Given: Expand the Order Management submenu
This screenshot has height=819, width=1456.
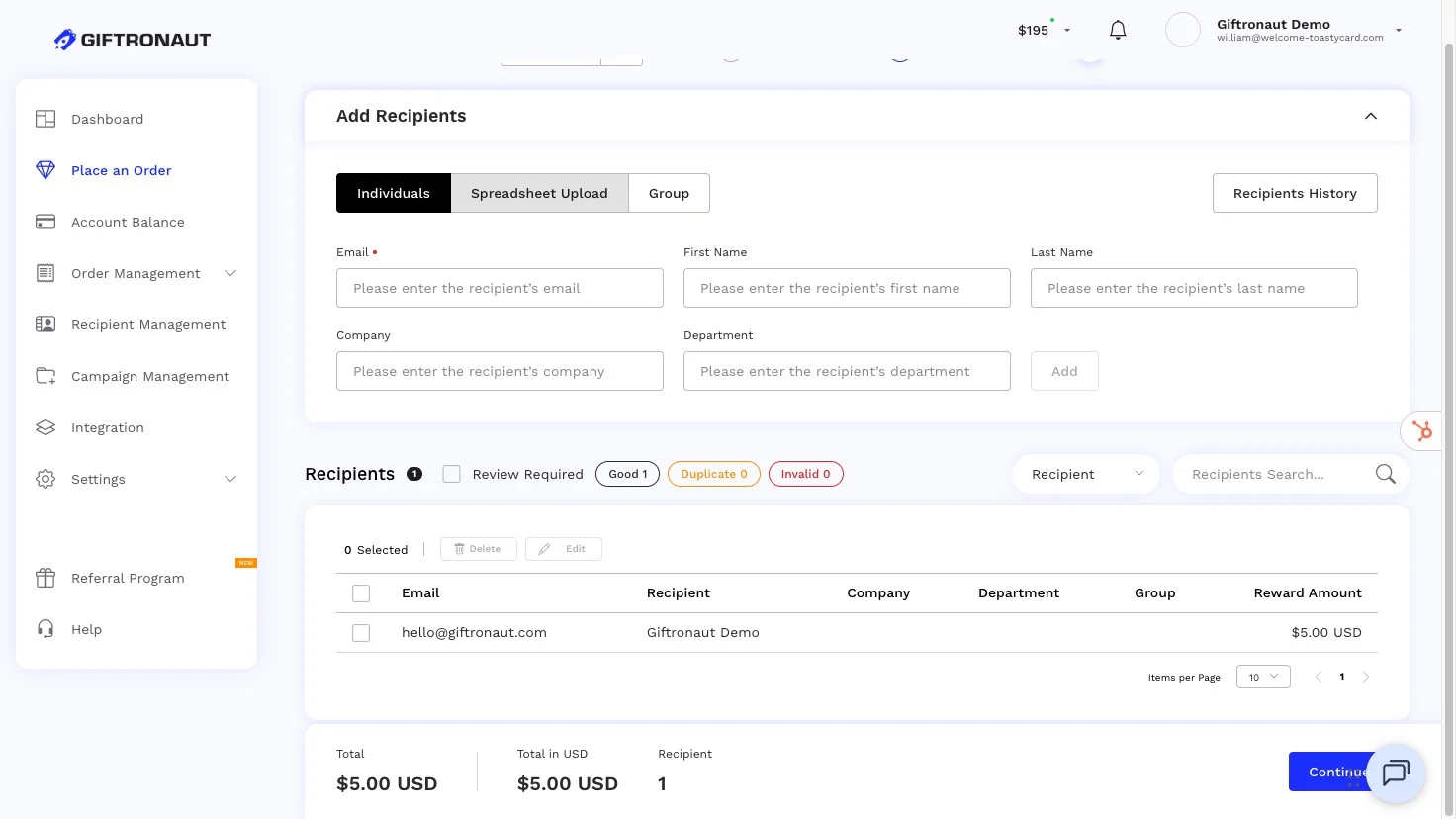Looking at the screenshot, I should tap(230, 273).
